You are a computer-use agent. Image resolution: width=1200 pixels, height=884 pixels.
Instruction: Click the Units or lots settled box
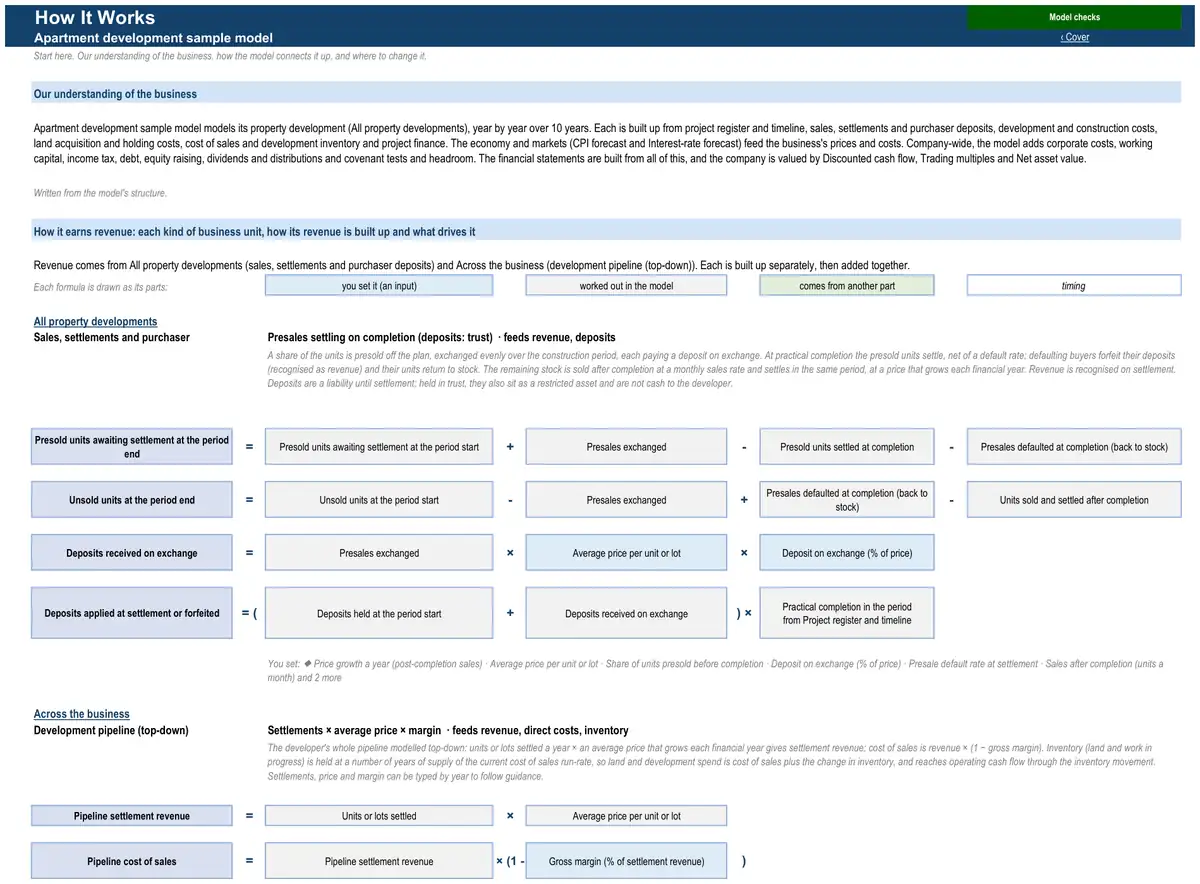point(379,816)
